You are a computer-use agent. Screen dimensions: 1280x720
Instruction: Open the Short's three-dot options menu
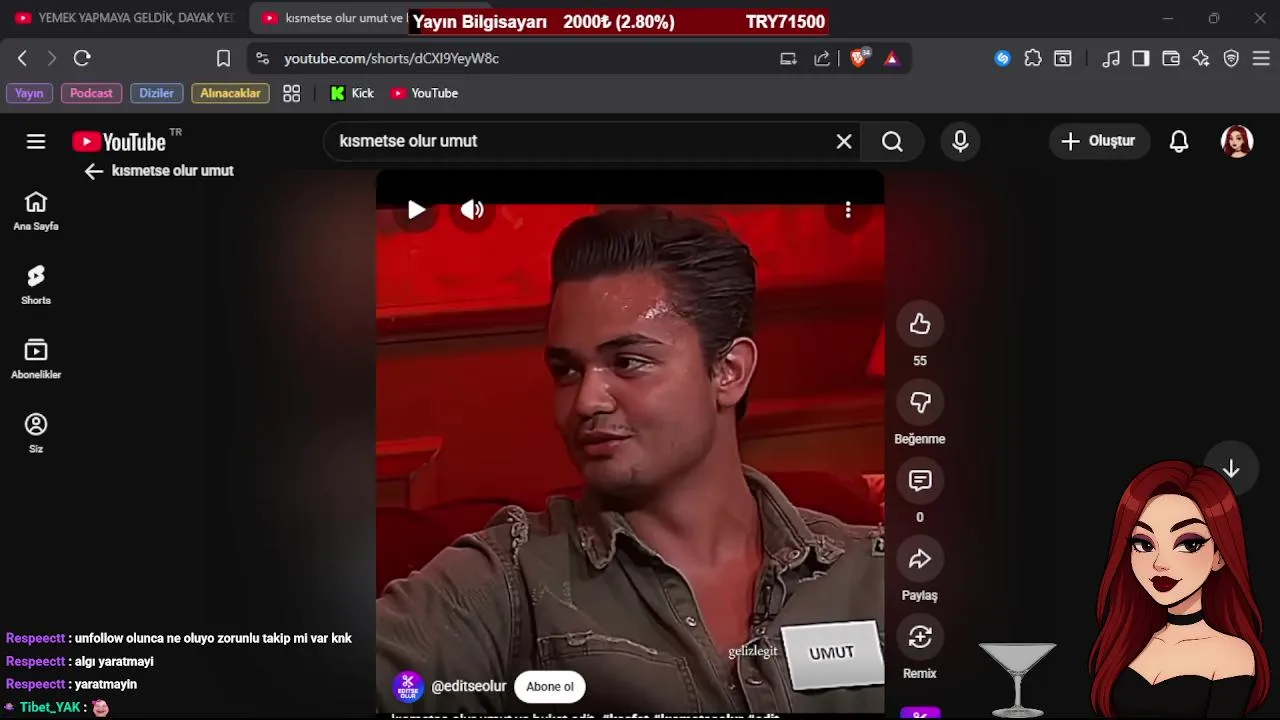tap(848, 209)
